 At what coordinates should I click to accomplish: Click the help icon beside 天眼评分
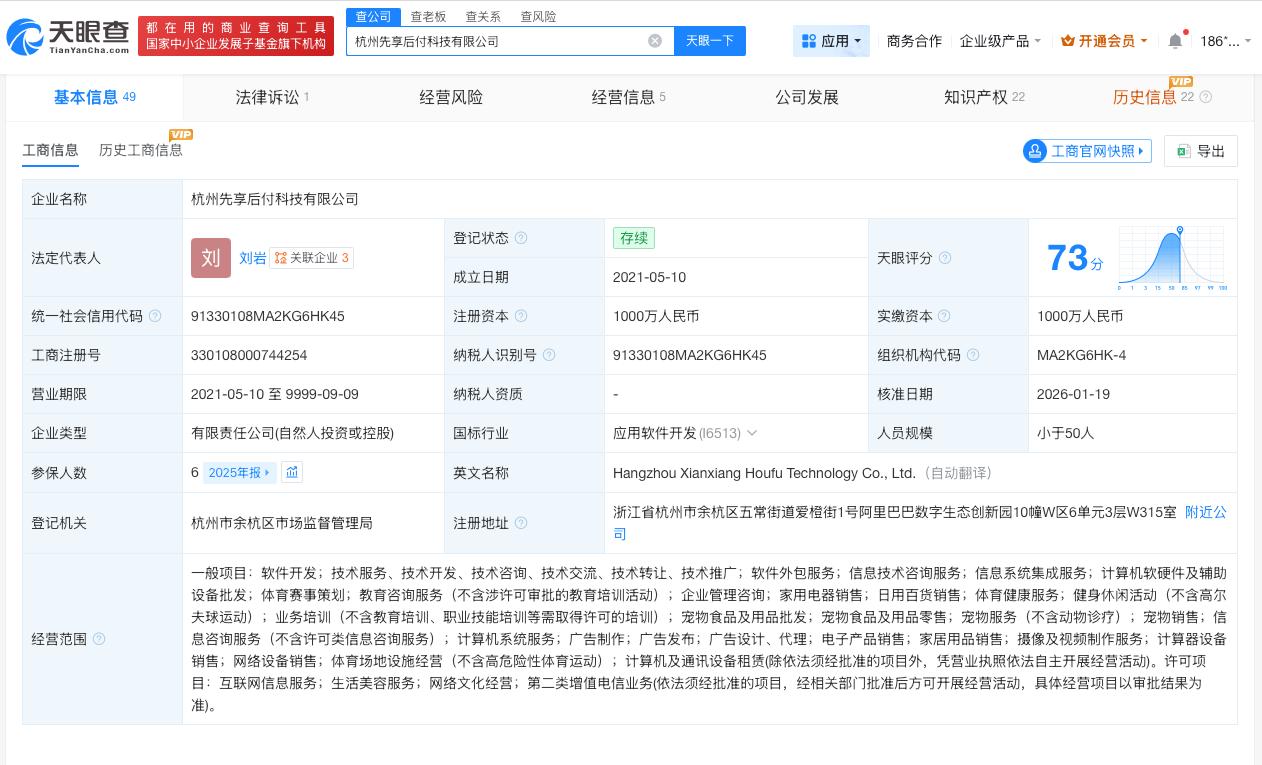coord(945,258)
